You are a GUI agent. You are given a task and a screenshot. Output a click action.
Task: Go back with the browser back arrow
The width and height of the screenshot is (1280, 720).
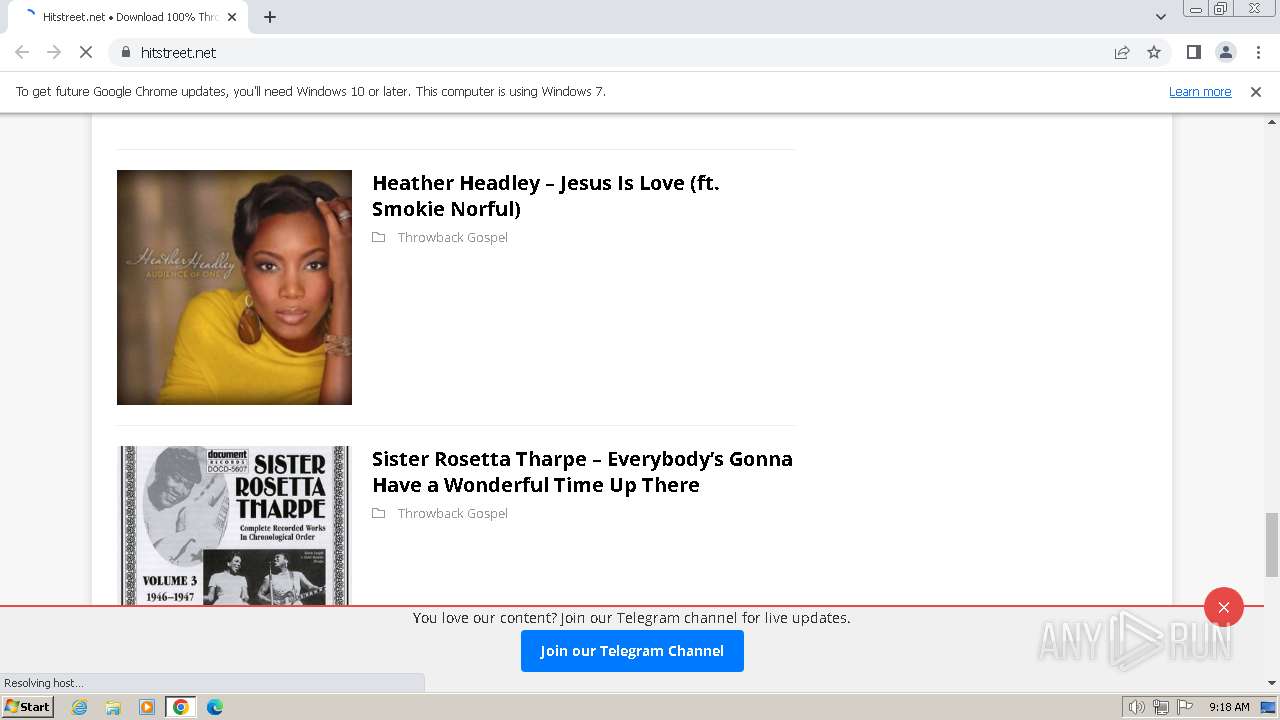pyautogui.click(x=22, y=52)
